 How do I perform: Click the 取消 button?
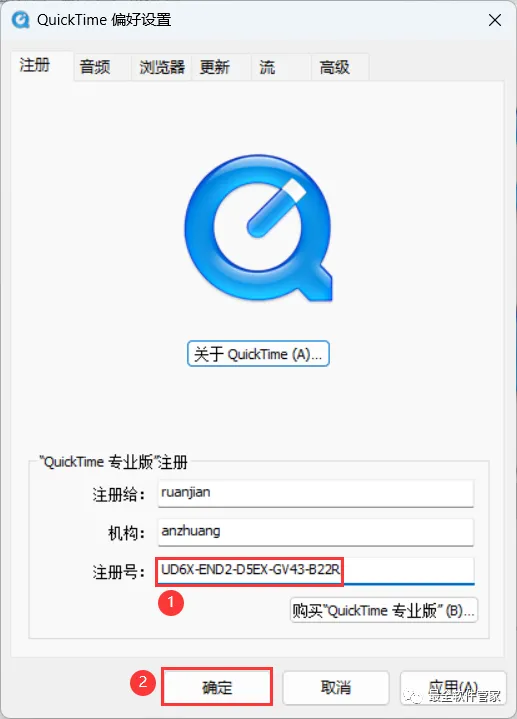[x=336, y=687]
